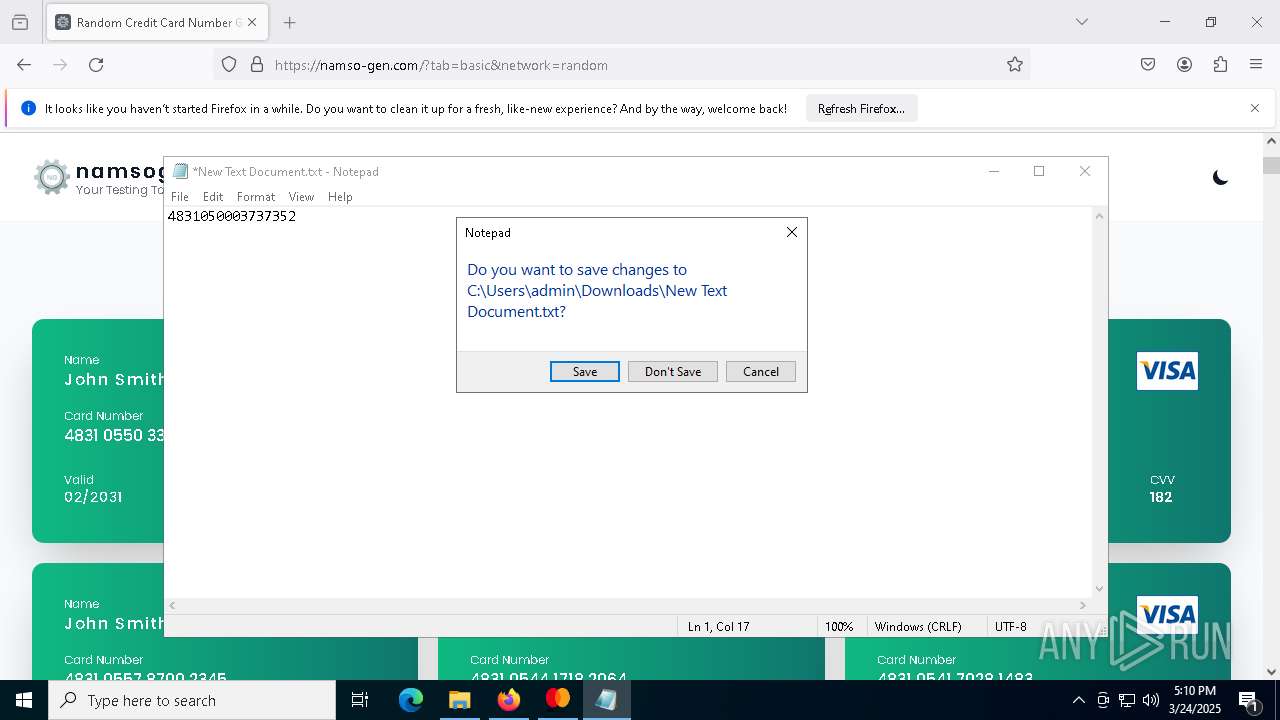Open Firefox recent browsing view icon
The height and width of the screenshot is (720, 1280).
tap(20, 22)
